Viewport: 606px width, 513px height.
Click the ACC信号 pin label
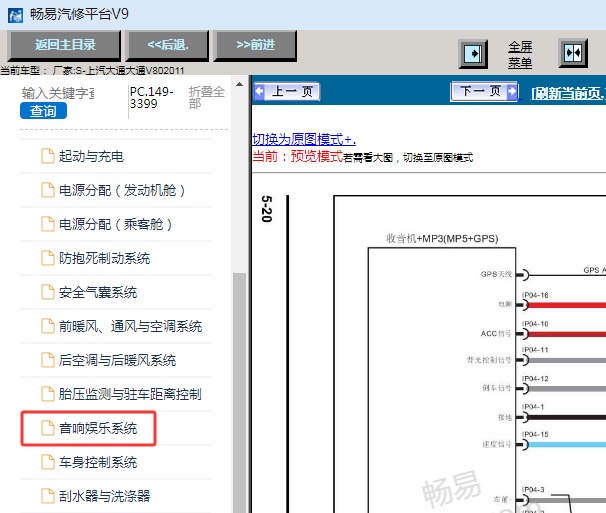(496, 334)
